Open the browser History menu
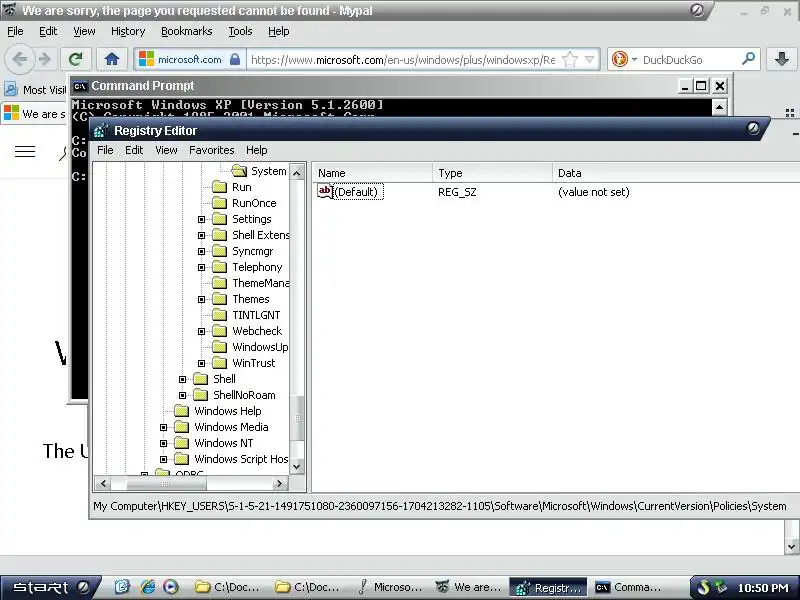Screen dimensions: 800x600 click(x=128, y=31)
